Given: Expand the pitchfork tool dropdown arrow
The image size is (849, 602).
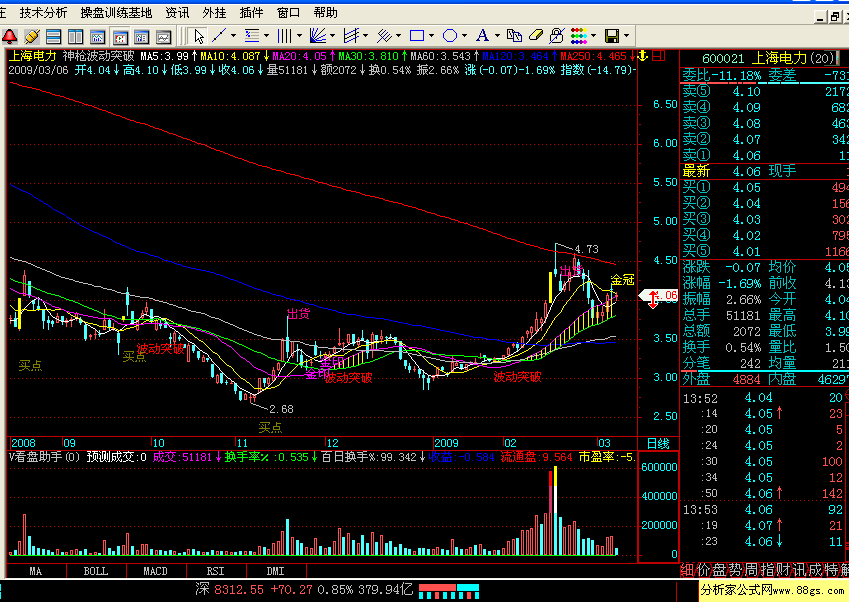Looking at the screenshot, I should (x=365, y=36).
